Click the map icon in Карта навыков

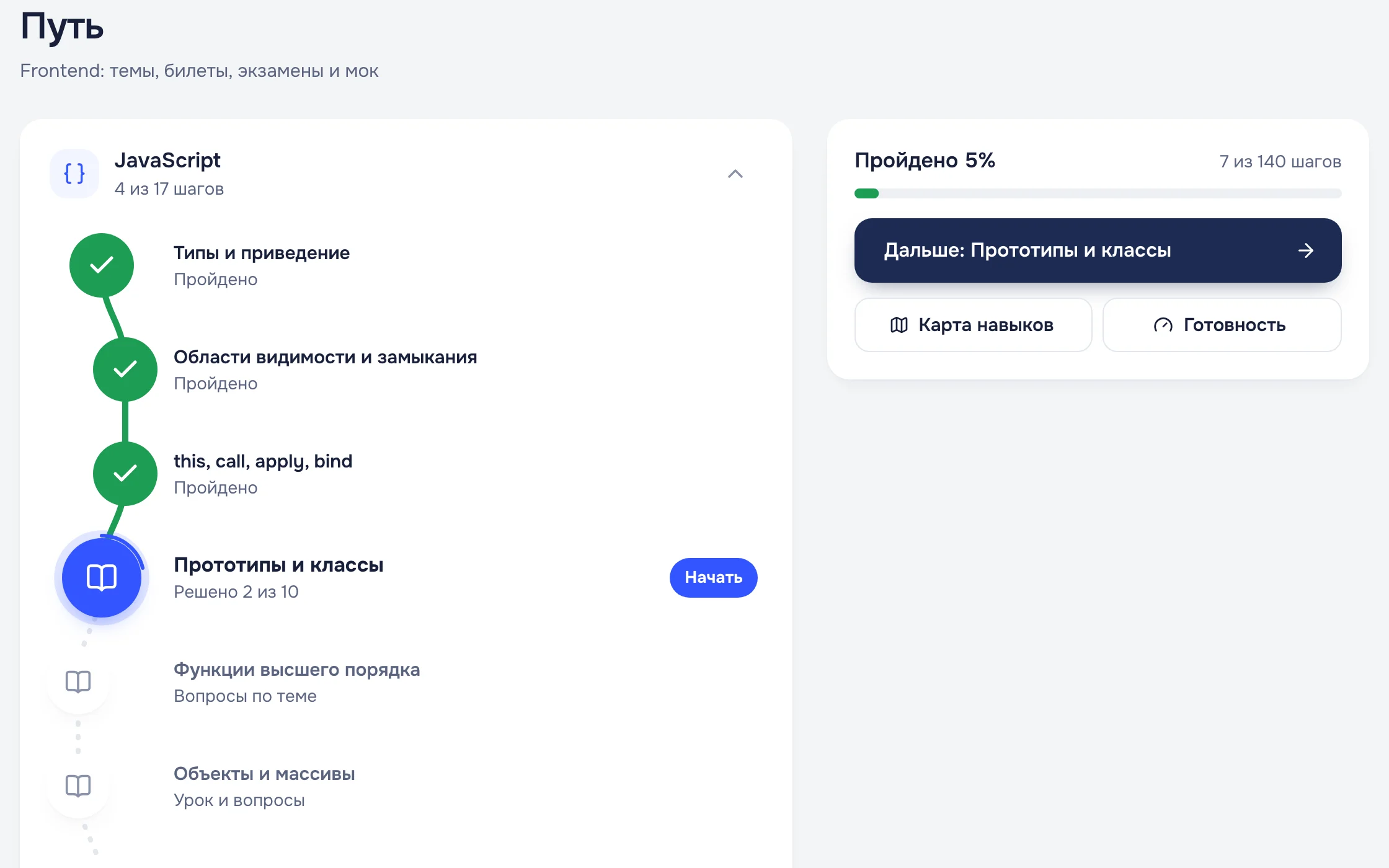[x=899, y=325]
